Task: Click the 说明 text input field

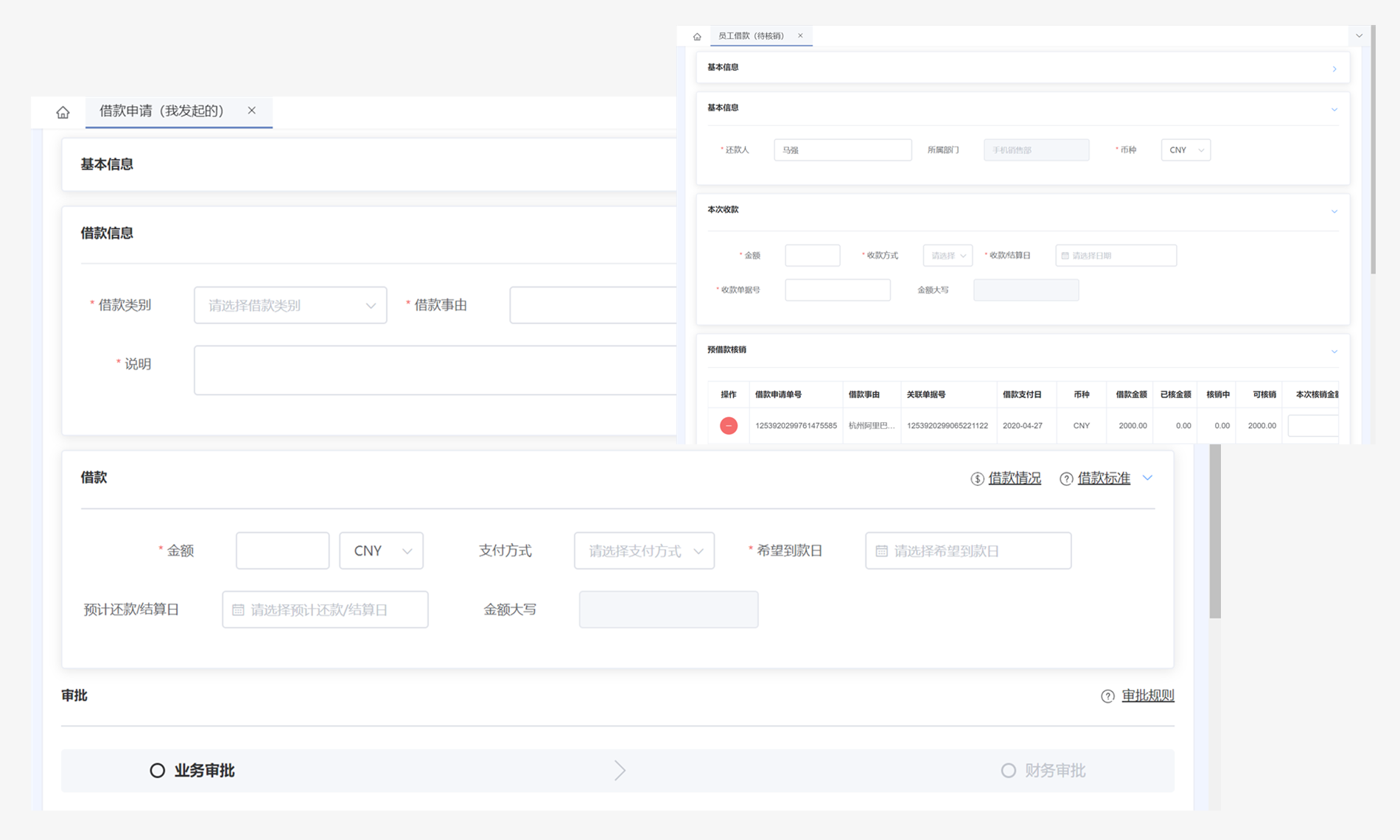Action: coord(435,370)
